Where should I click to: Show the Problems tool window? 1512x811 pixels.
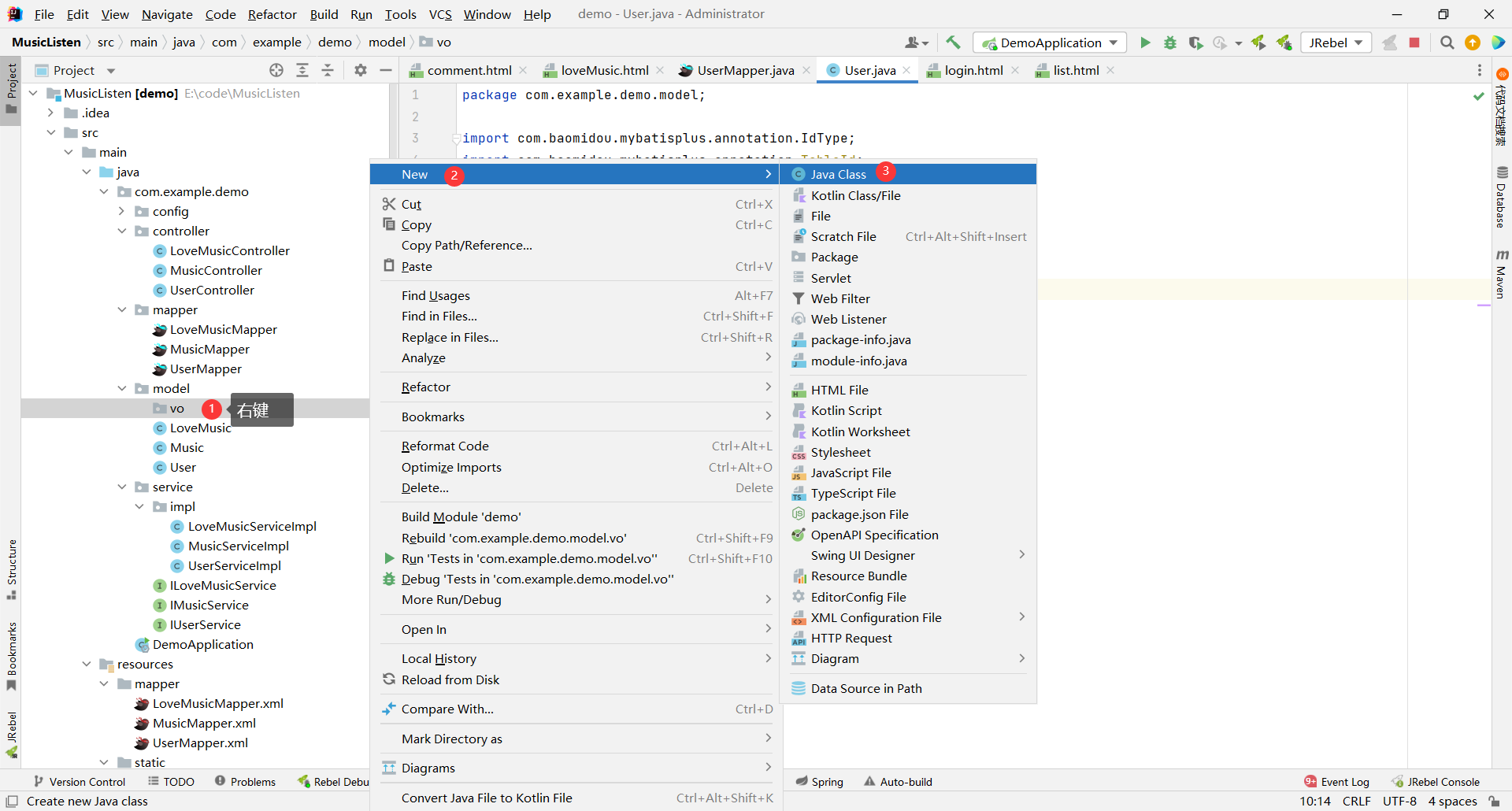click(245, 781)
